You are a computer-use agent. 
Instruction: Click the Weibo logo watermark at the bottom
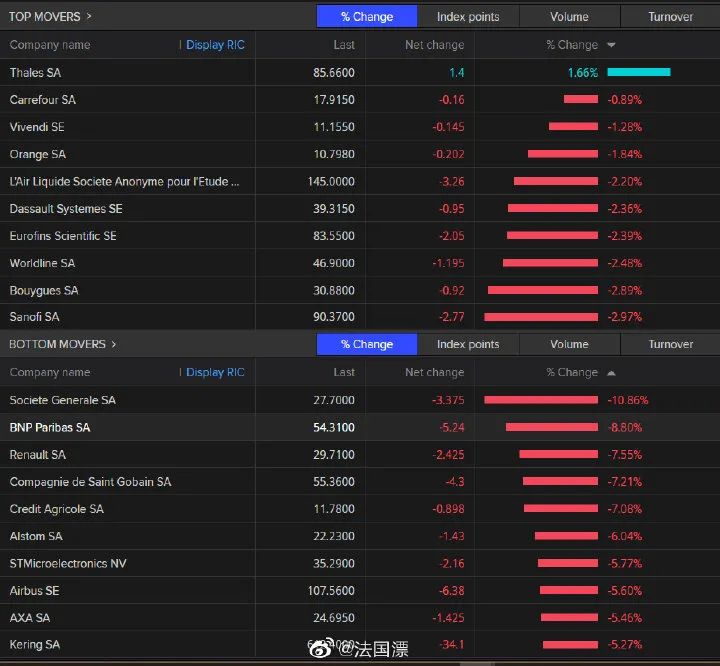(321, 649)
